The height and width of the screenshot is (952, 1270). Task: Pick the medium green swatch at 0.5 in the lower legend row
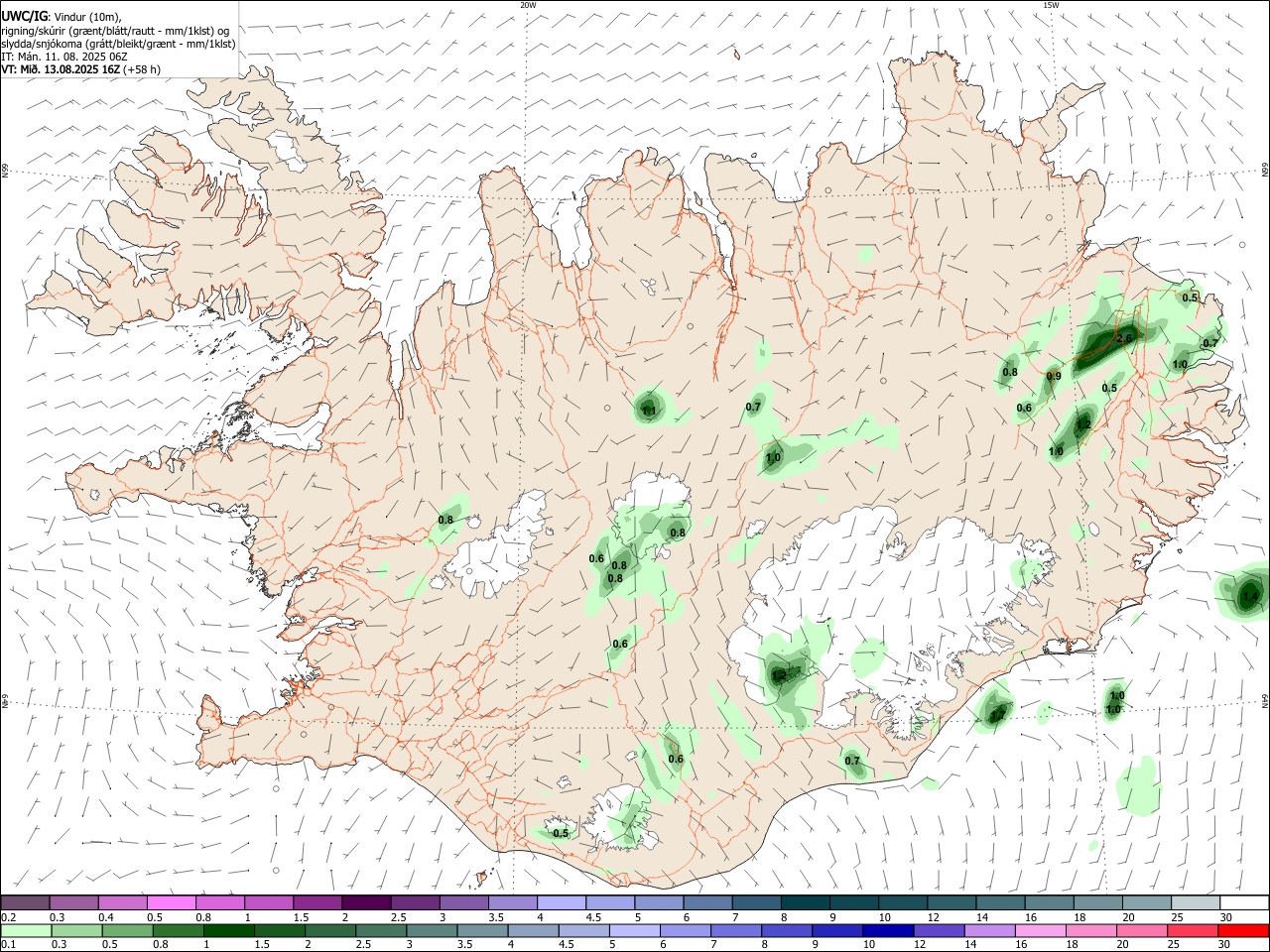pyautogui.click(x=126, y=930)
